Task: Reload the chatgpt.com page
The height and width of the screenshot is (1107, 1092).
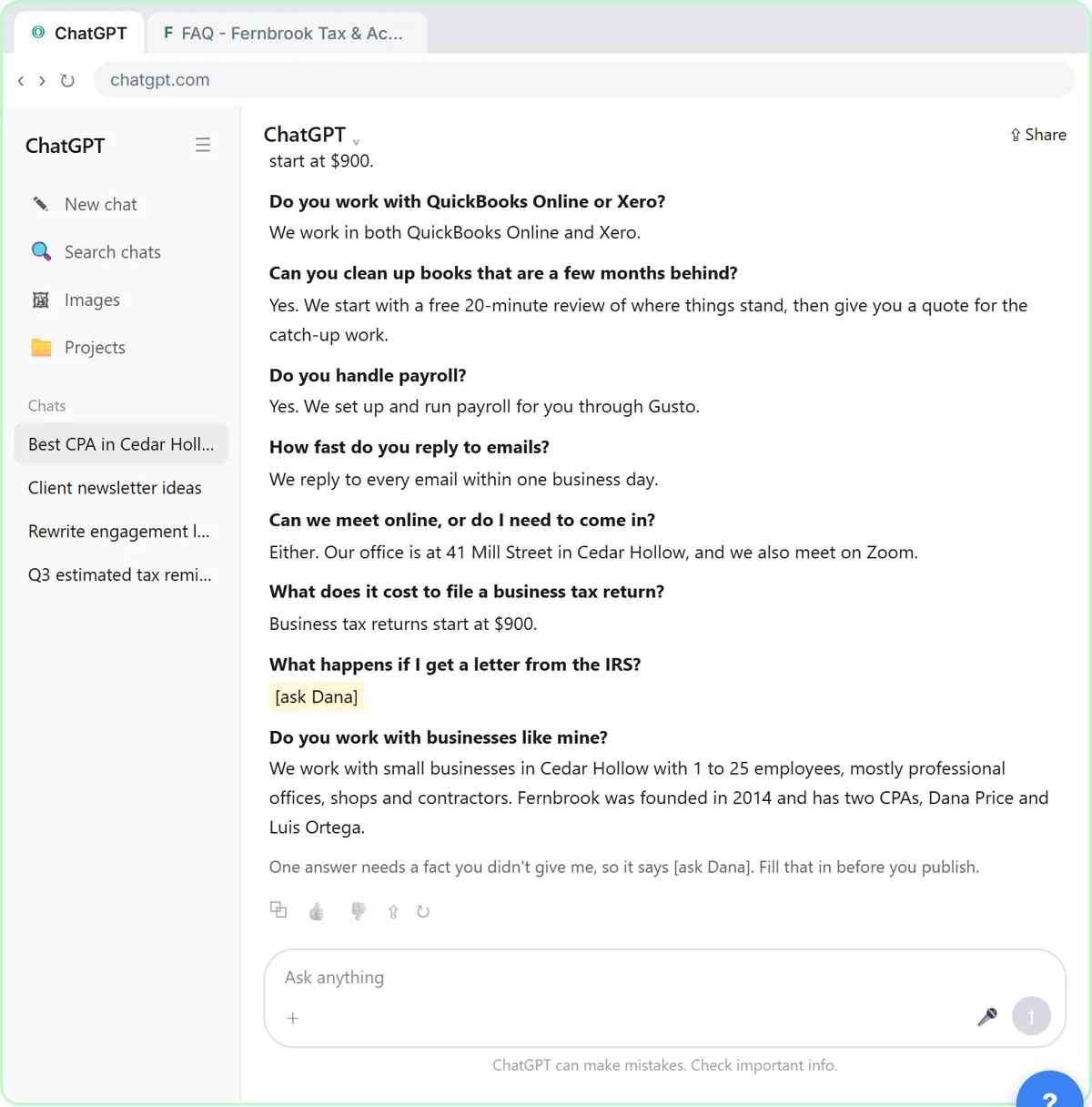Action: click(67, 80)
